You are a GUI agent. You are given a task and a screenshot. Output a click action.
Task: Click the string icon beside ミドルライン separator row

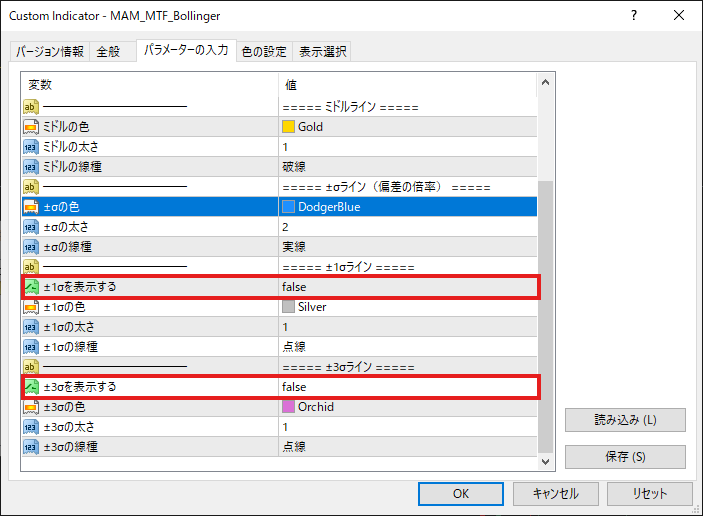tap(30, 107)
